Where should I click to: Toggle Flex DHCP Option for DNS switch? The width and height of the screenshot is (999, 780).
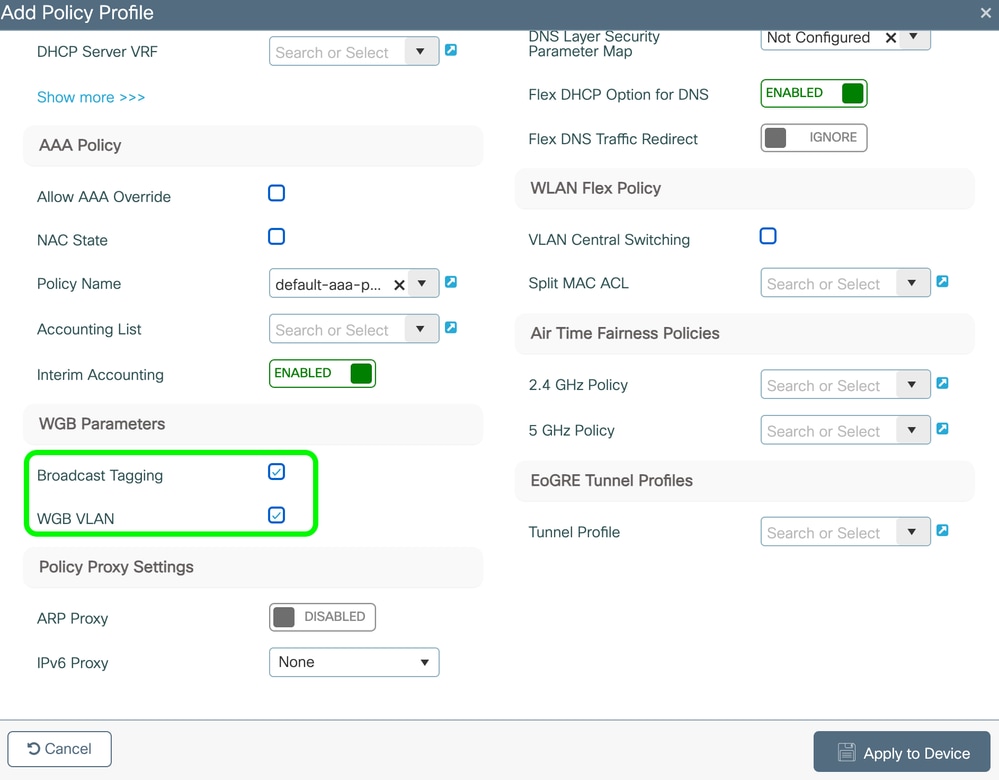pyautogui.click(x=814, y=93)
